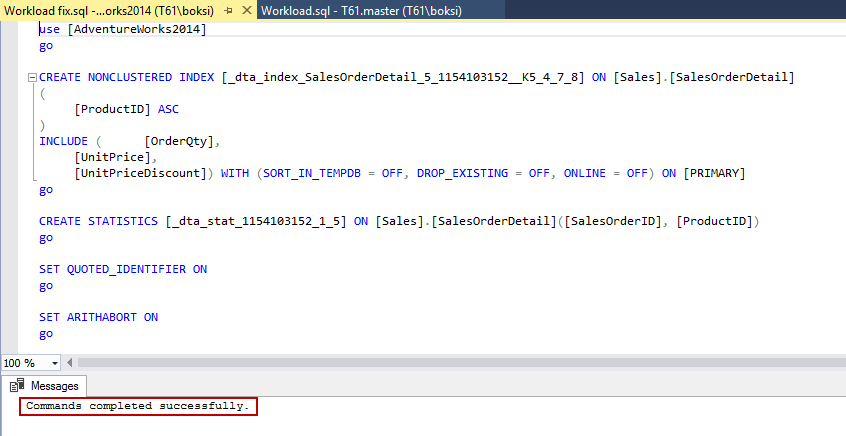Click the 'use' keyword on first line
This screenshot has height=436, width=846.
pyautogui.click(x=49, y=29)
